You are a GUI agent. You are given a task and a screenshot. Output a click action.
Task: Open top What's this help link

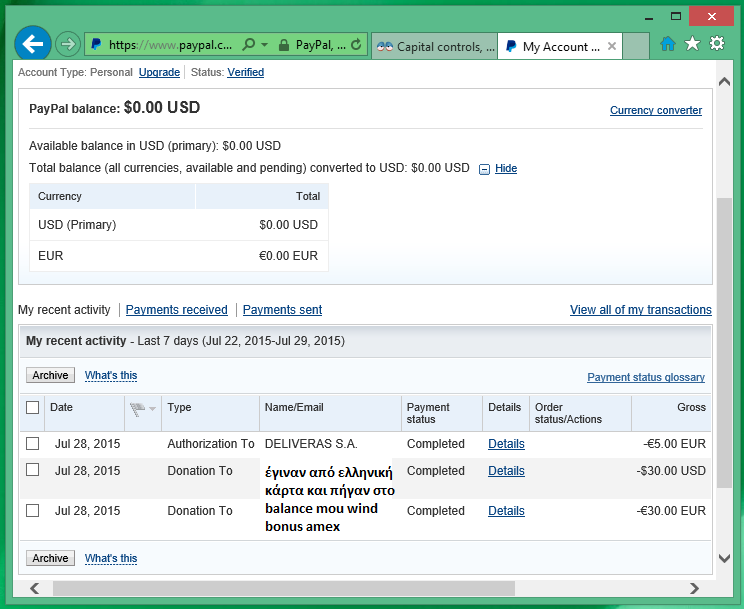(111, 375)
